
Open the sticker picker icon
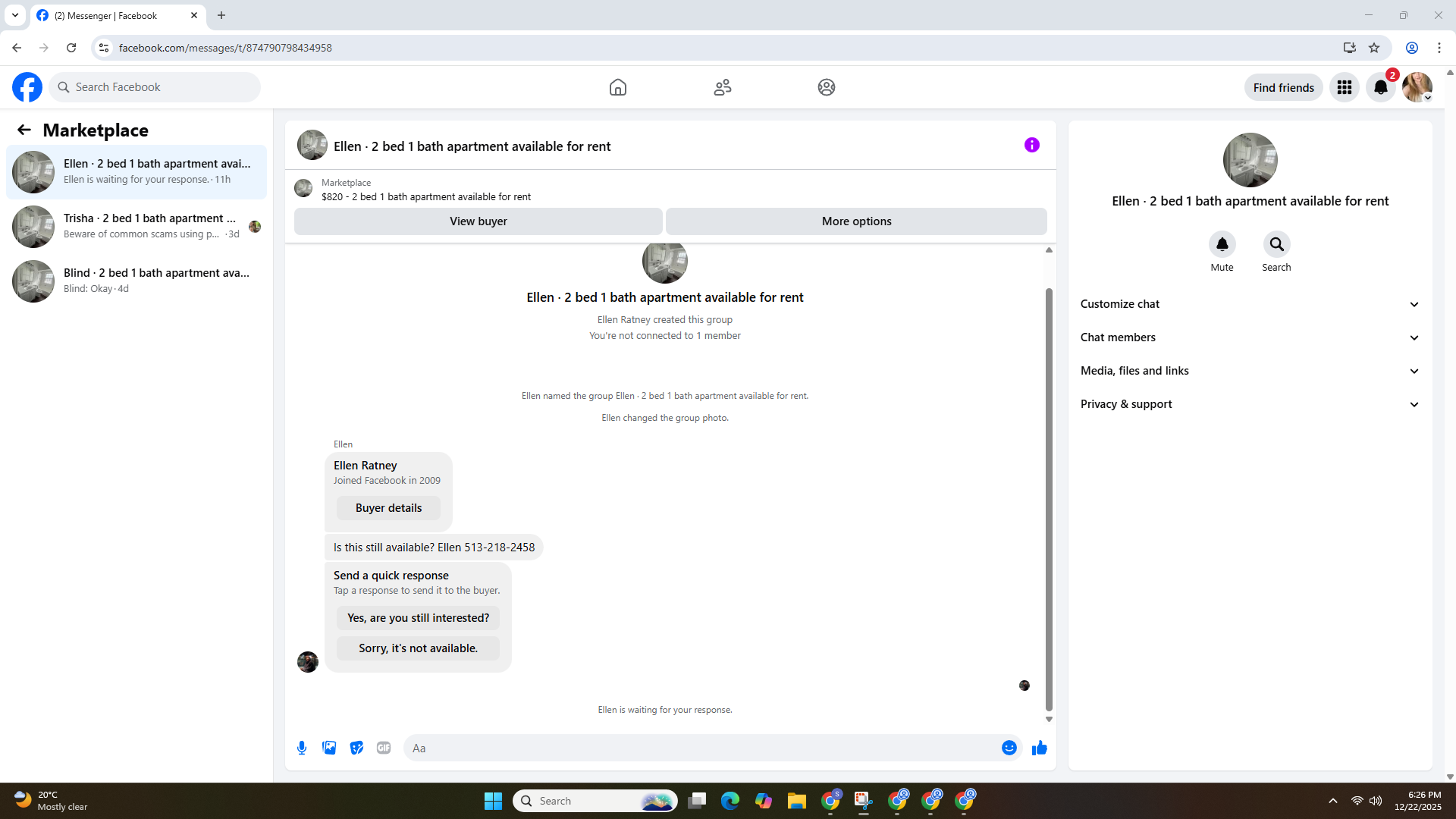tap(356, 748)
